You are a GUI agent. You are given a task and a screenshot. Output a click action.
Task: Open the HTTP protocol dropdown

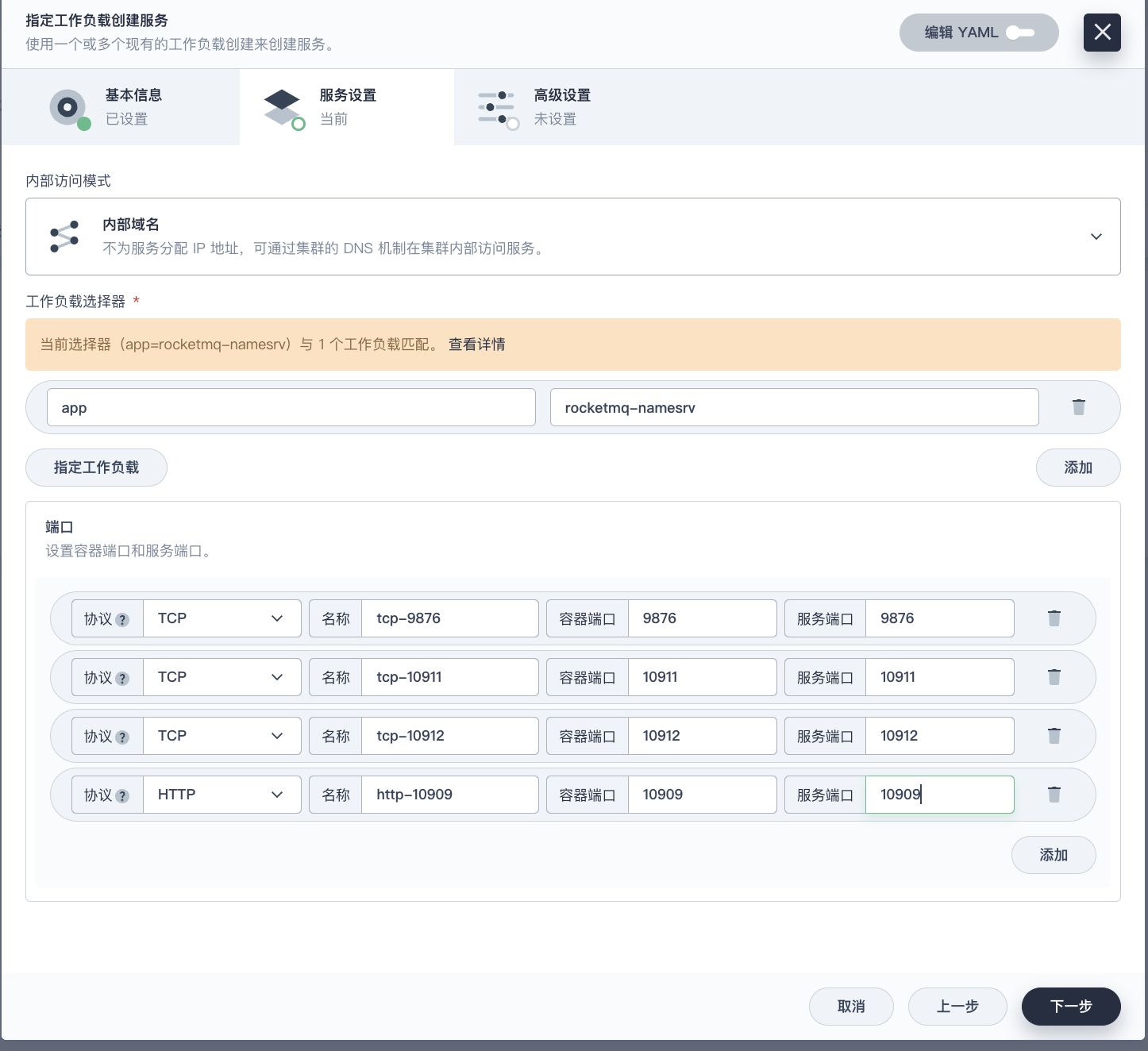pyautogui.click(x=222, y=795)
